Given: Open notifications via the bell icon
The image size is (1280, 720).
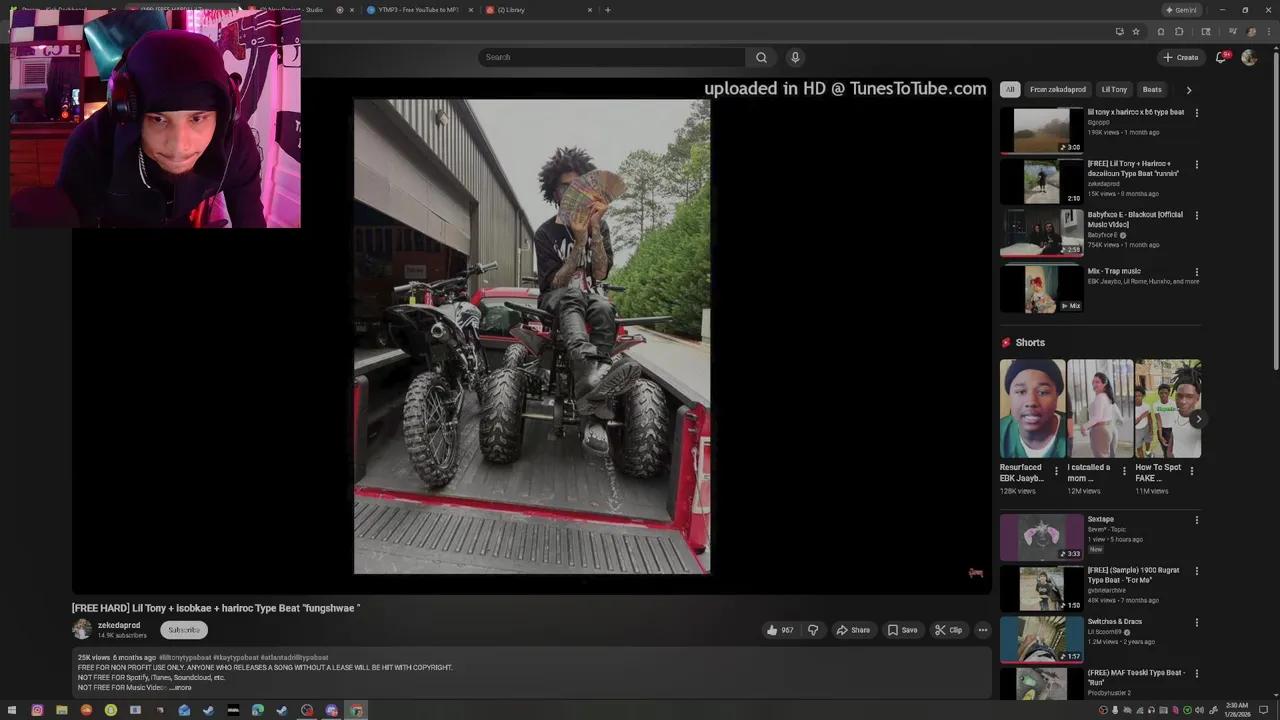Looking at the screenshot, I should (1220, 57).
